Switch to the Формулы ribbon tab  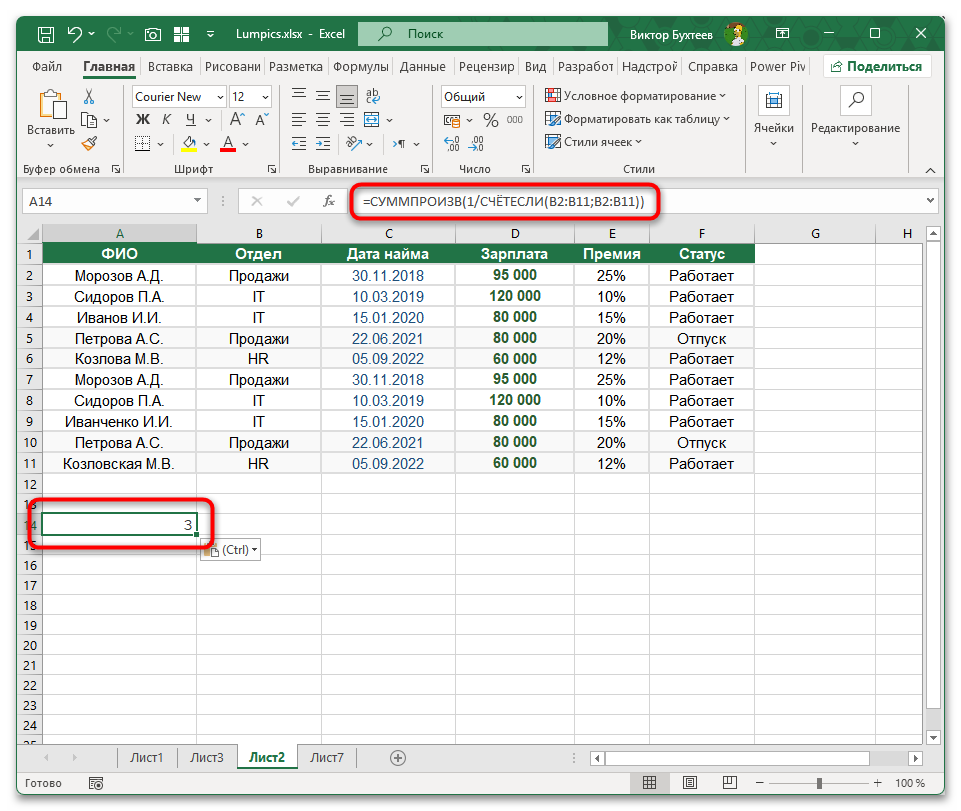(360, 66)
